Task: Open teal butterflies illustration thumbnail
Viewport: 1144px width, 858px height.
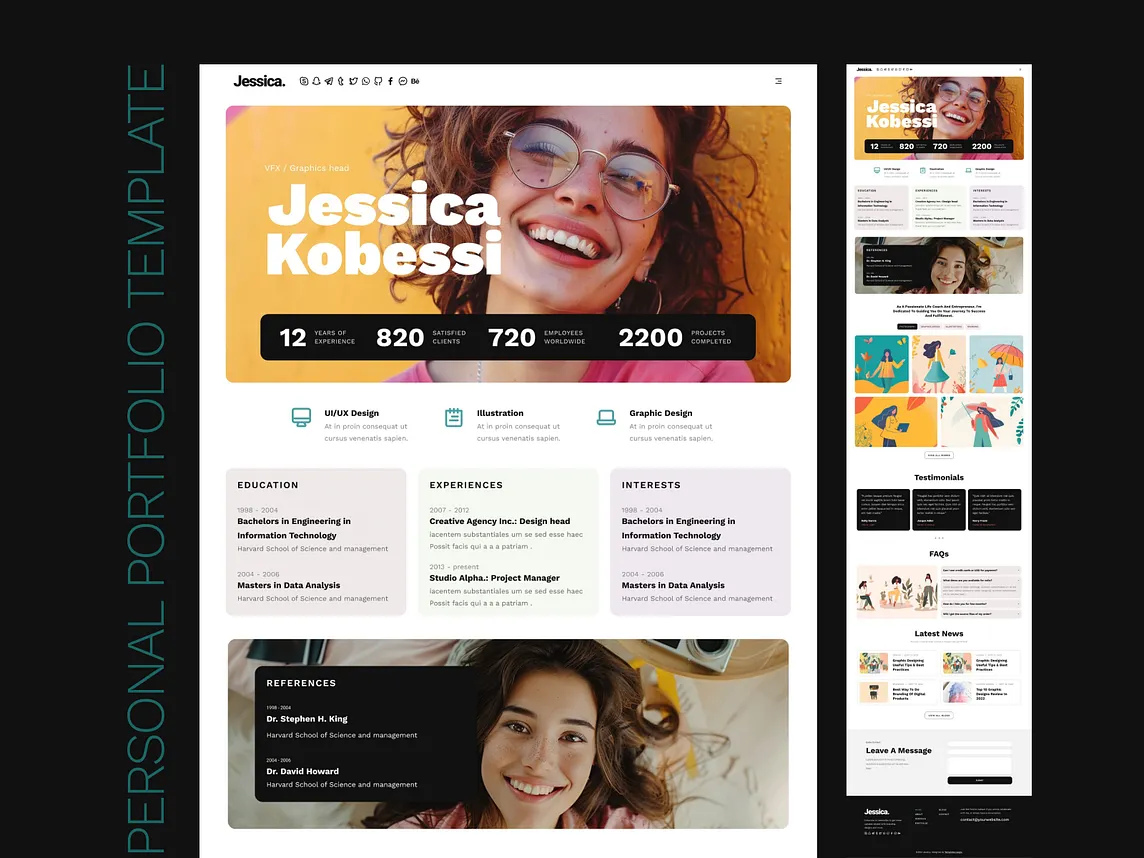Action: (x=881, y=364)
